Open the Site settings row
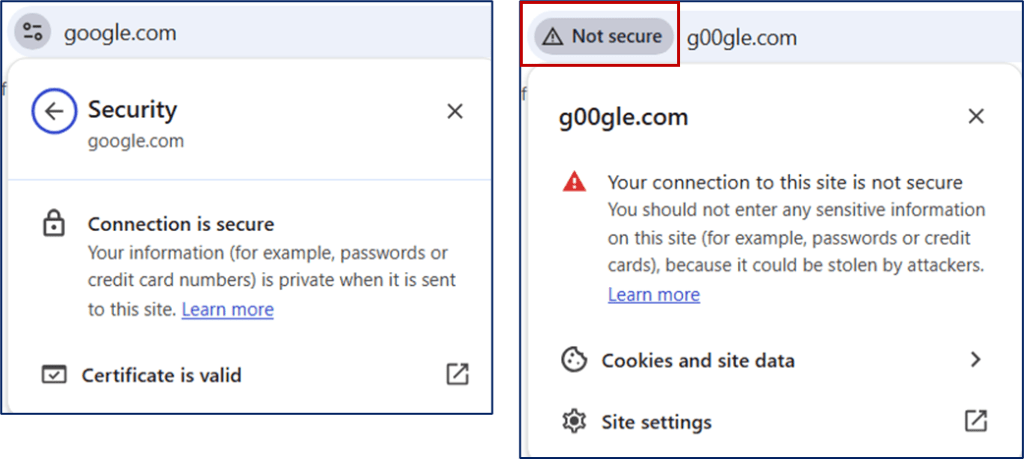 click(656, 422)
